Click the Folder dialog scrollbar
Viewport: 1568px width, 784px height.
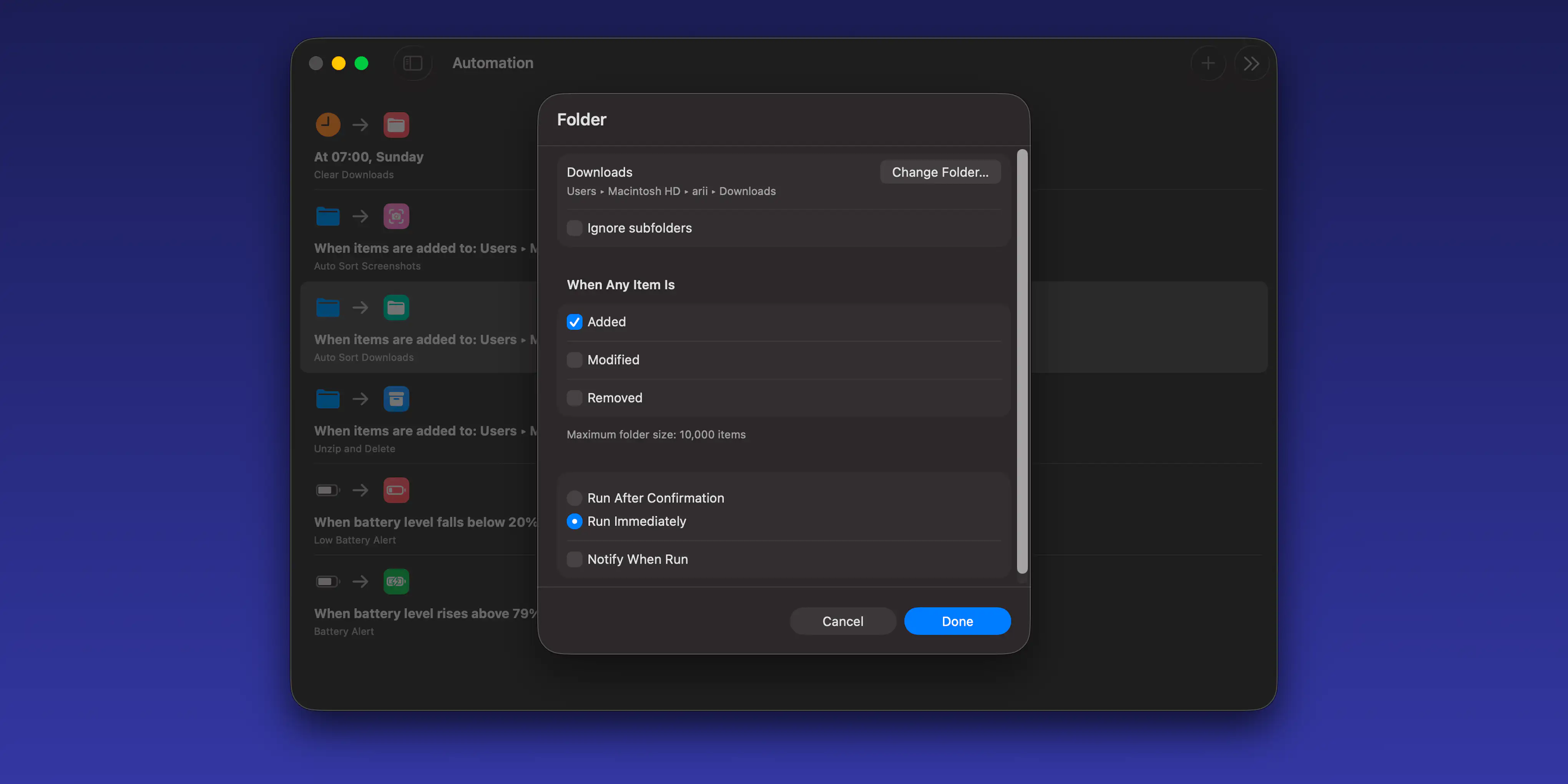tap(1022, 361)
